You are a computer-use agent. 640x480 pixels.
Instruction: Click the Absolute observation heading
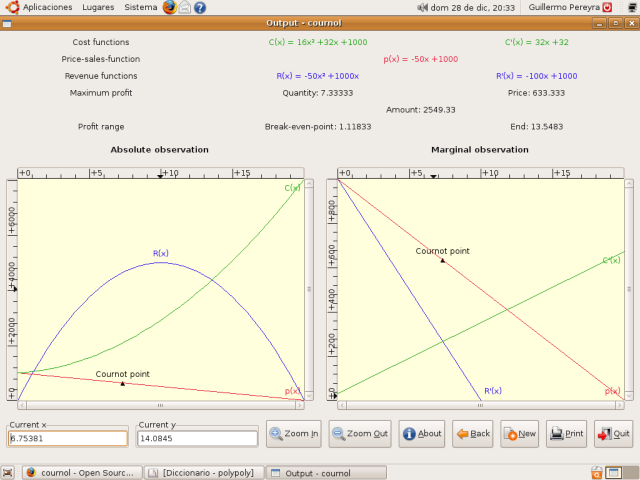pos(160,150)
